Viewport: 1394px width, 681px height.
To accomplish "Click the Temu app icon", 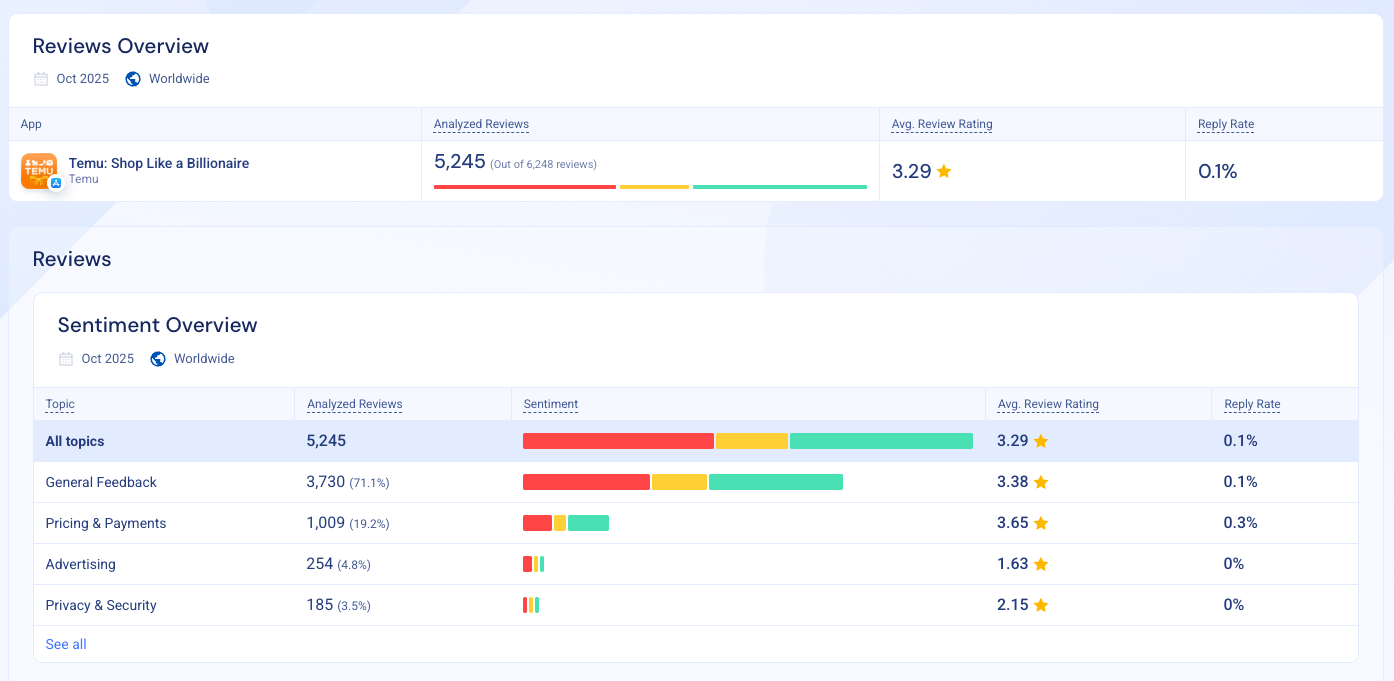I will (39, 171).
